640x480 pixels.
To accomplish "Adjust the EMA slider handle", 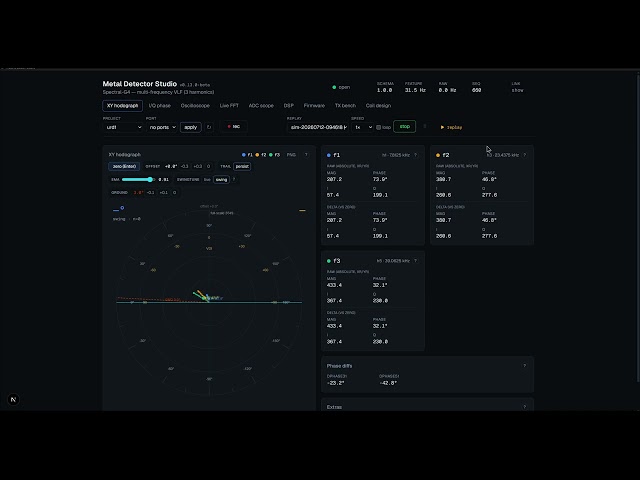I will point(151,180).
